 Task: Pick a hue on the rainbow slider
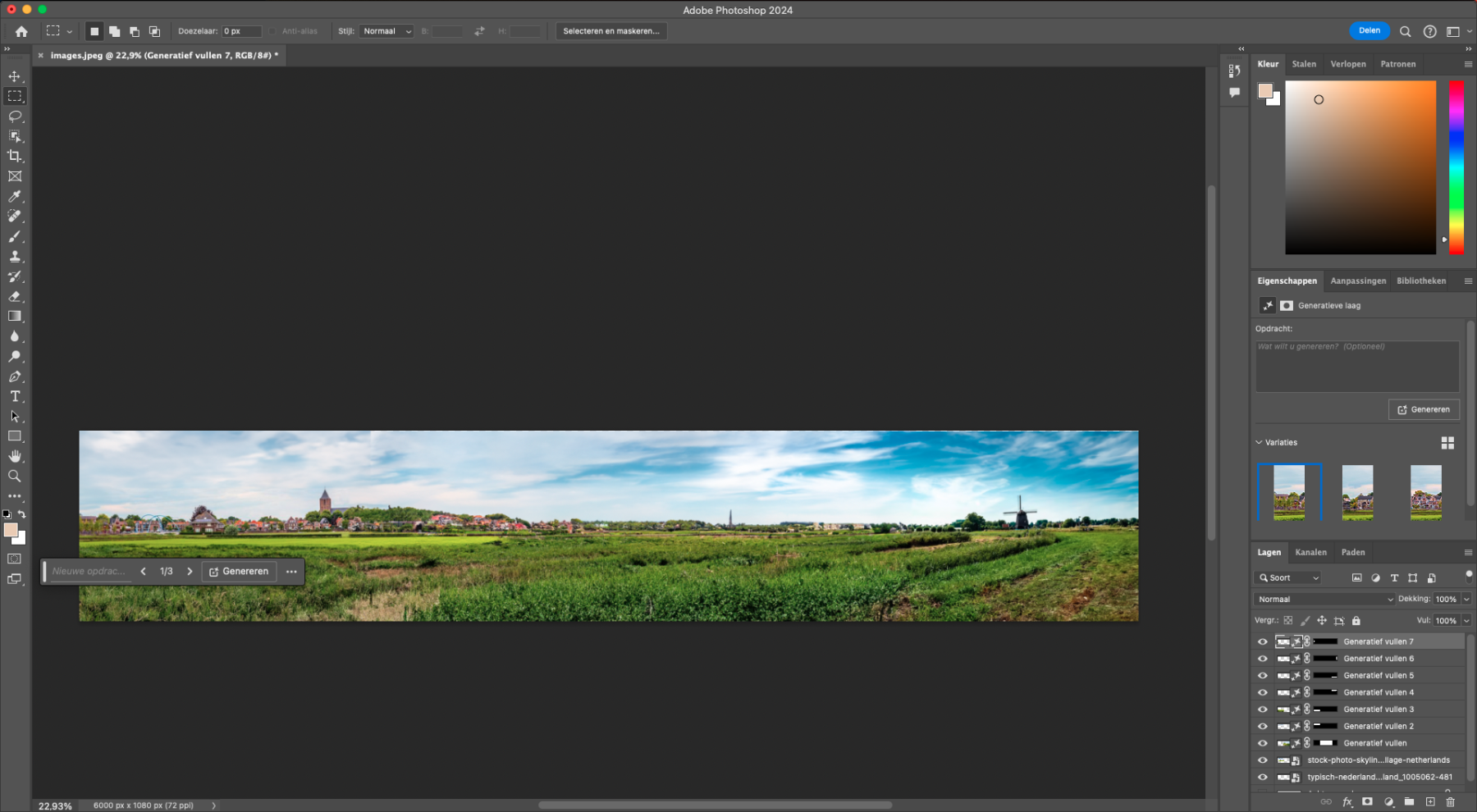(x=1456, y=167)
